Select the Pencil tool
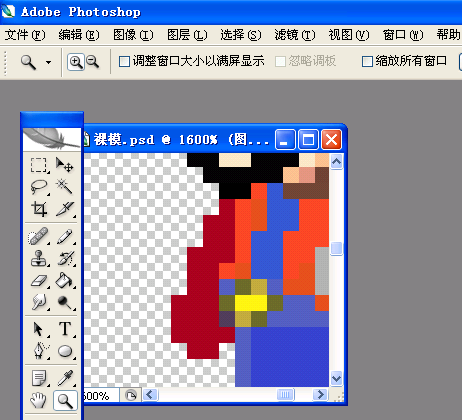The height and width of the screenshot is (420, 462). point(65,236)
